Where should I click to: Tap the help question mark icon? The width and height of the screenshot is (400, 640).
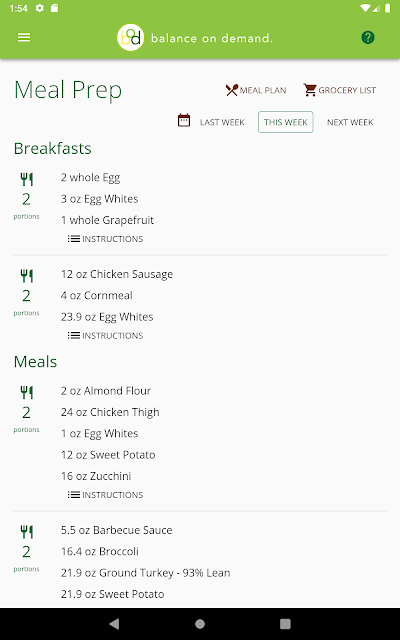point(368,38)
